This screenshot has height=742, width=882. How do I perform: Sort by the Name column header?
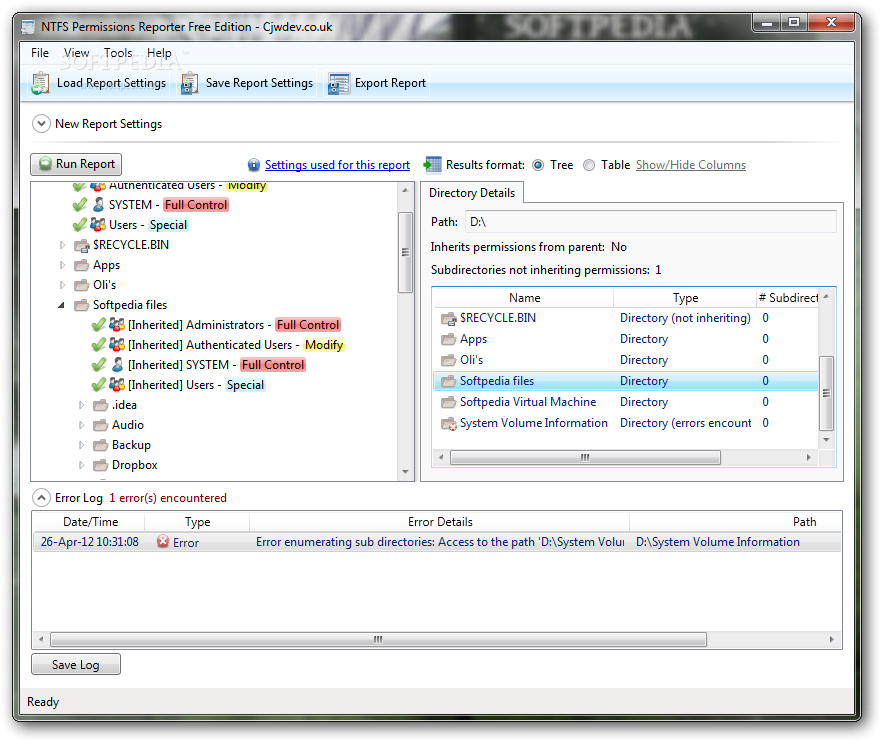(524, 298)
